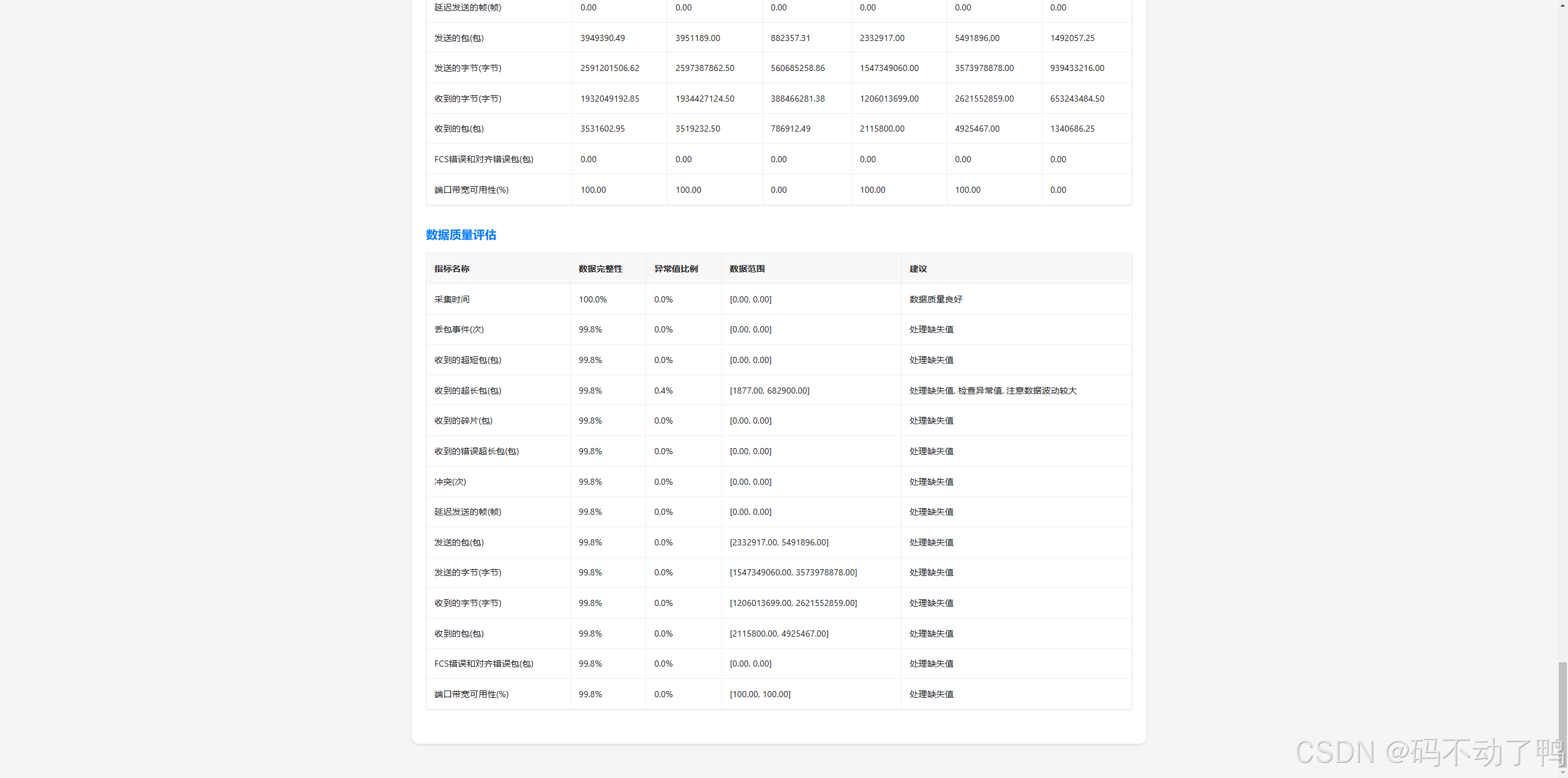
Task: Click the 检查异常值 suggestion text
Action: click(980, 391)
